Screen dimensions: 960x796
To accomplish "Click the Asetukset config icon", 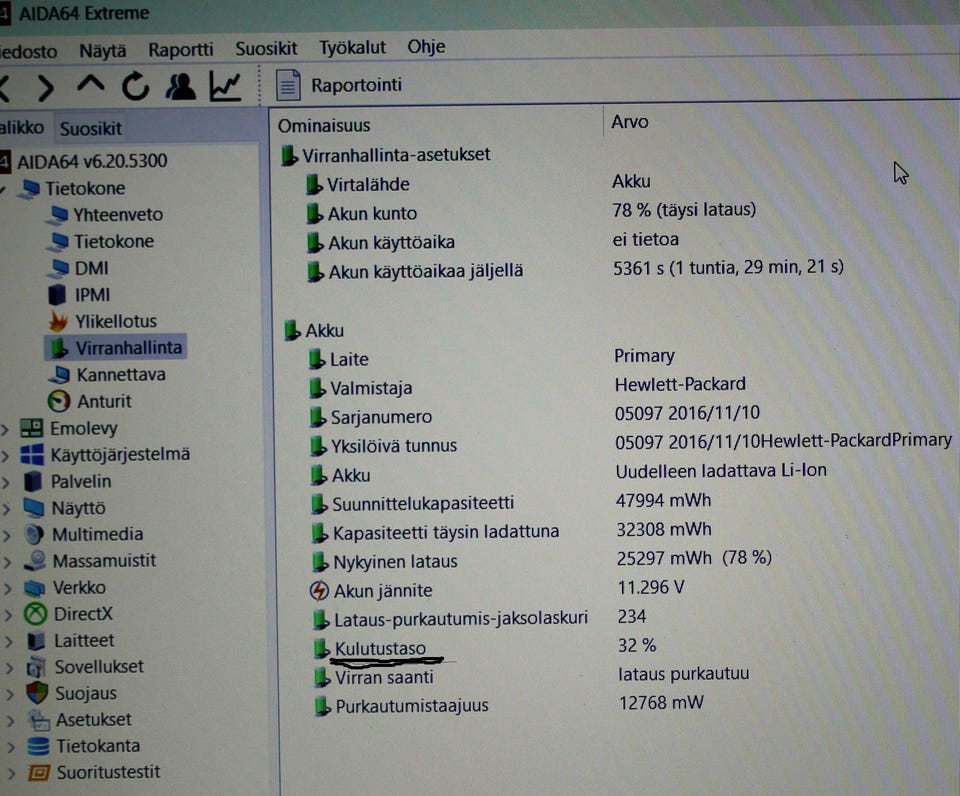I will (x=39, y=721).
